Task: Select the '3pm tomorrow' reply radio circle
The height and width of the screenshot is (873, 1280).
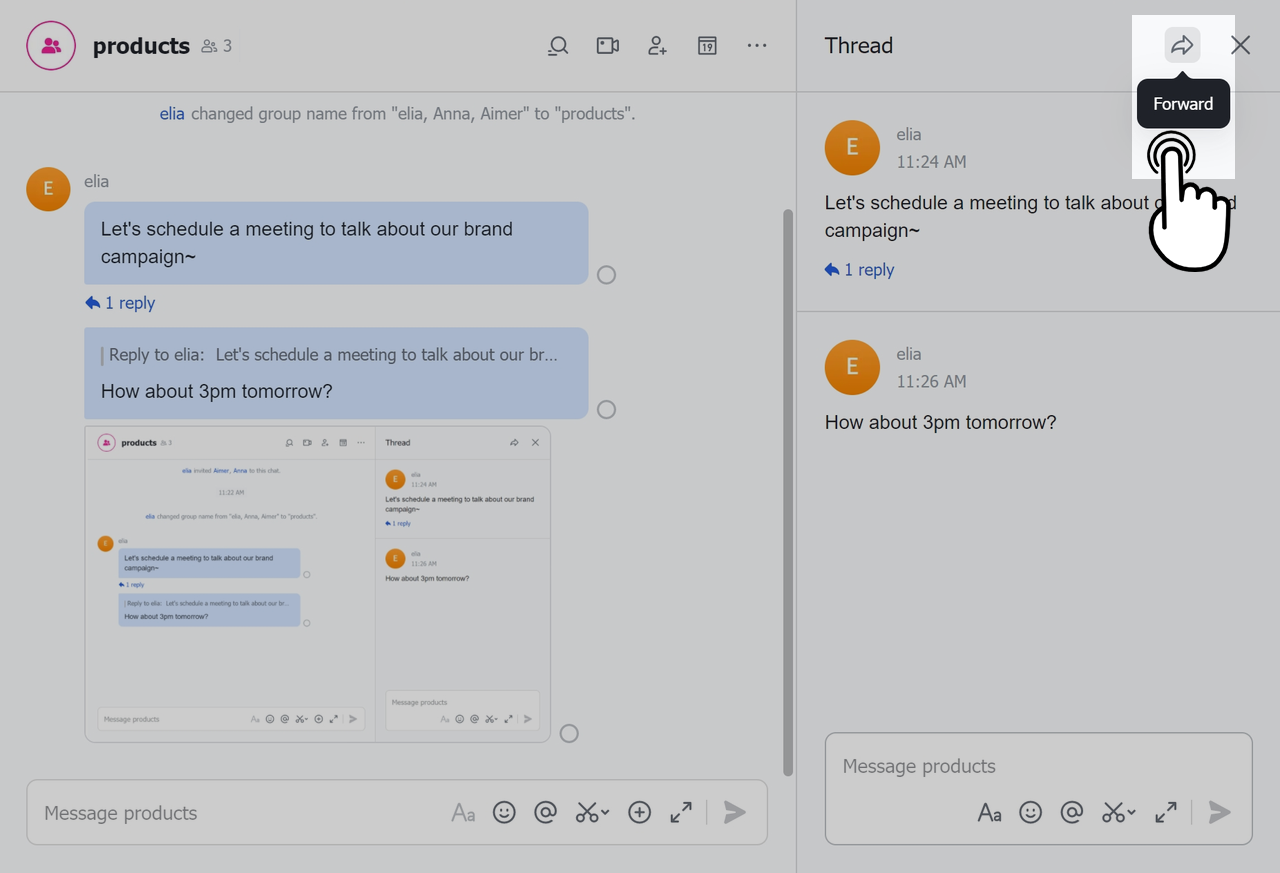Action: pos(606,409)
